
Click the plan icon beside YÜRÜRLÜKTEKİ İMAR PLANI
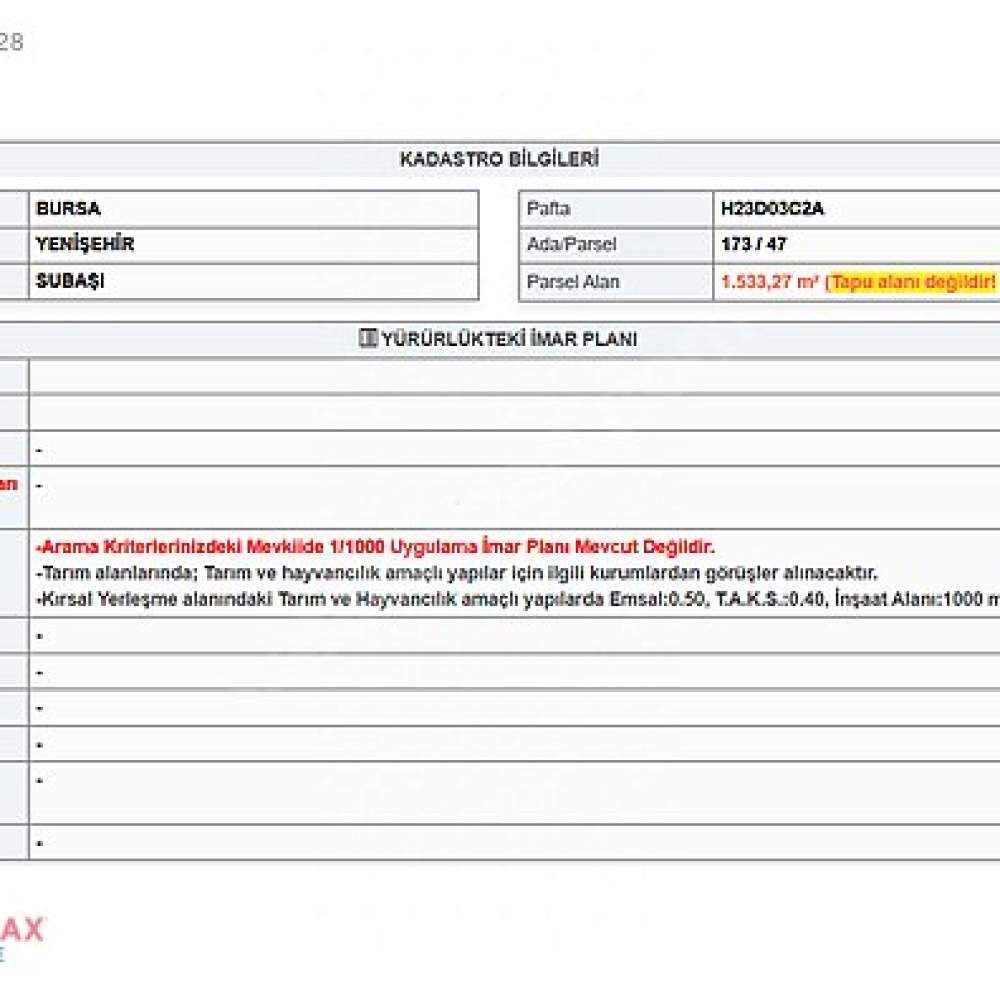[x=367, y=338]
